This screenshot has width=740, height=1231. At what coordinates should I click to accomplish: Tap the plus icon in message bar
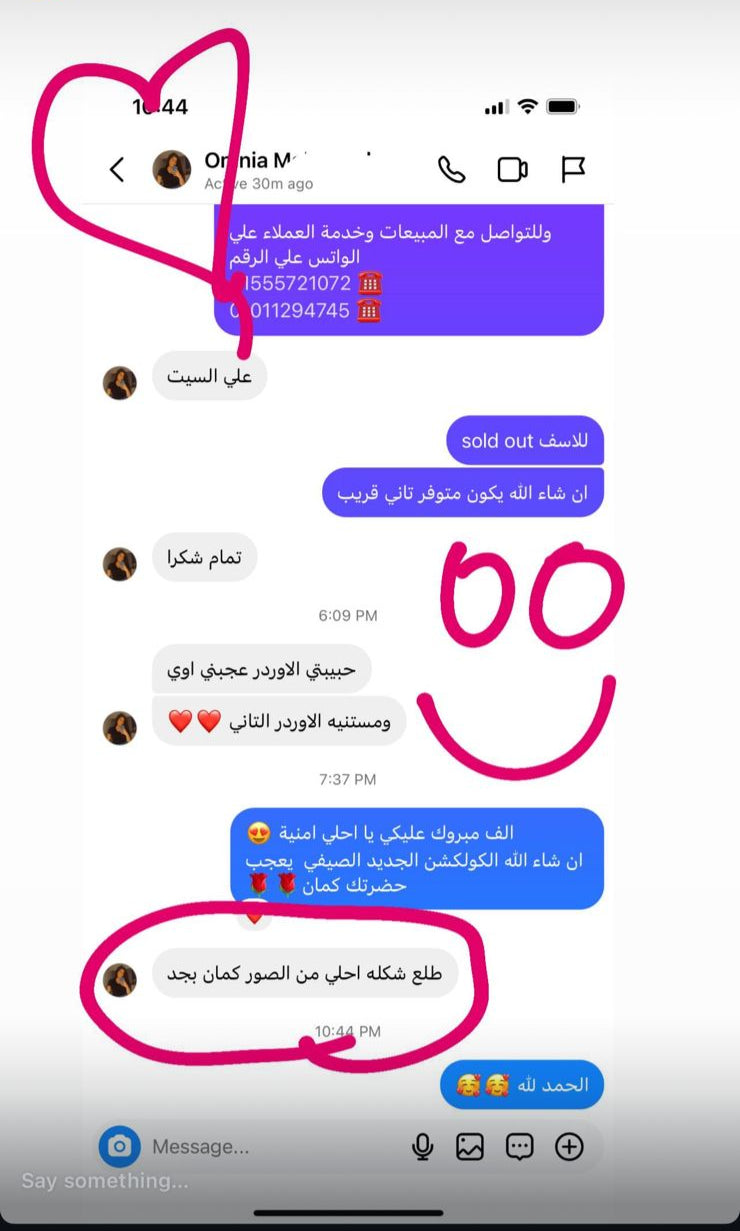(569, 1147)
